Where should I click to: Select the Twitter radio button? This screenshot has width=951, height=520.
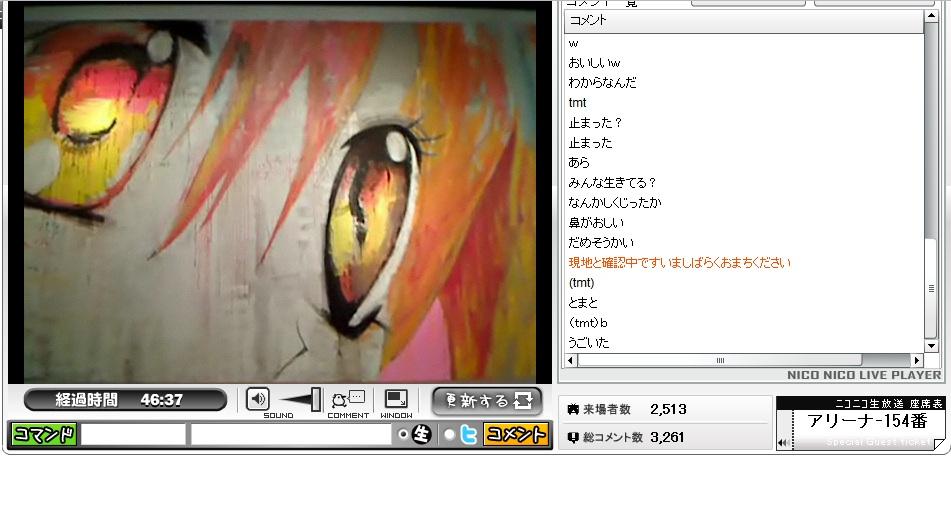point(449,434)
